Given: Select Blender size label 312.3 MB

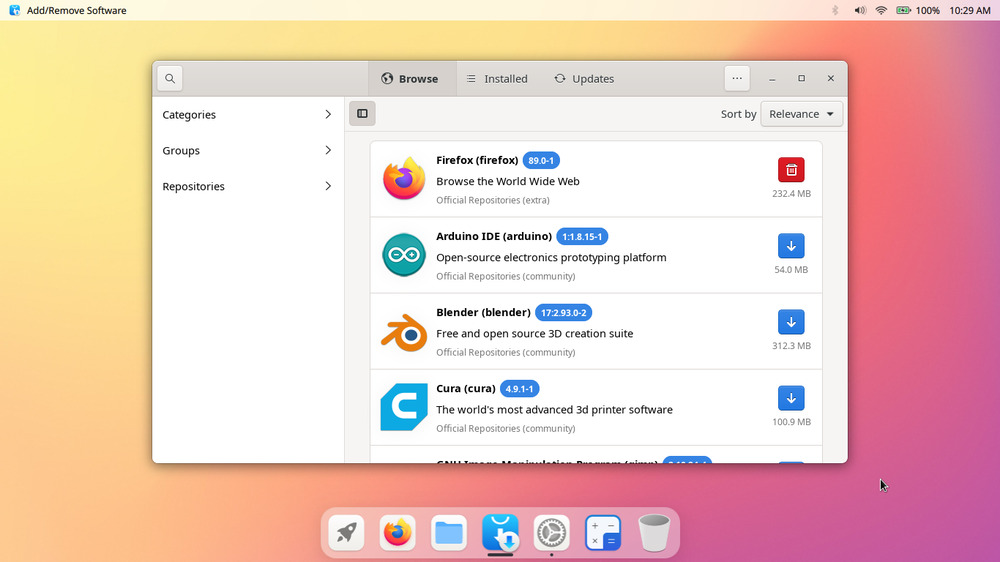Looking at the screenshot, I should (791, 346).
